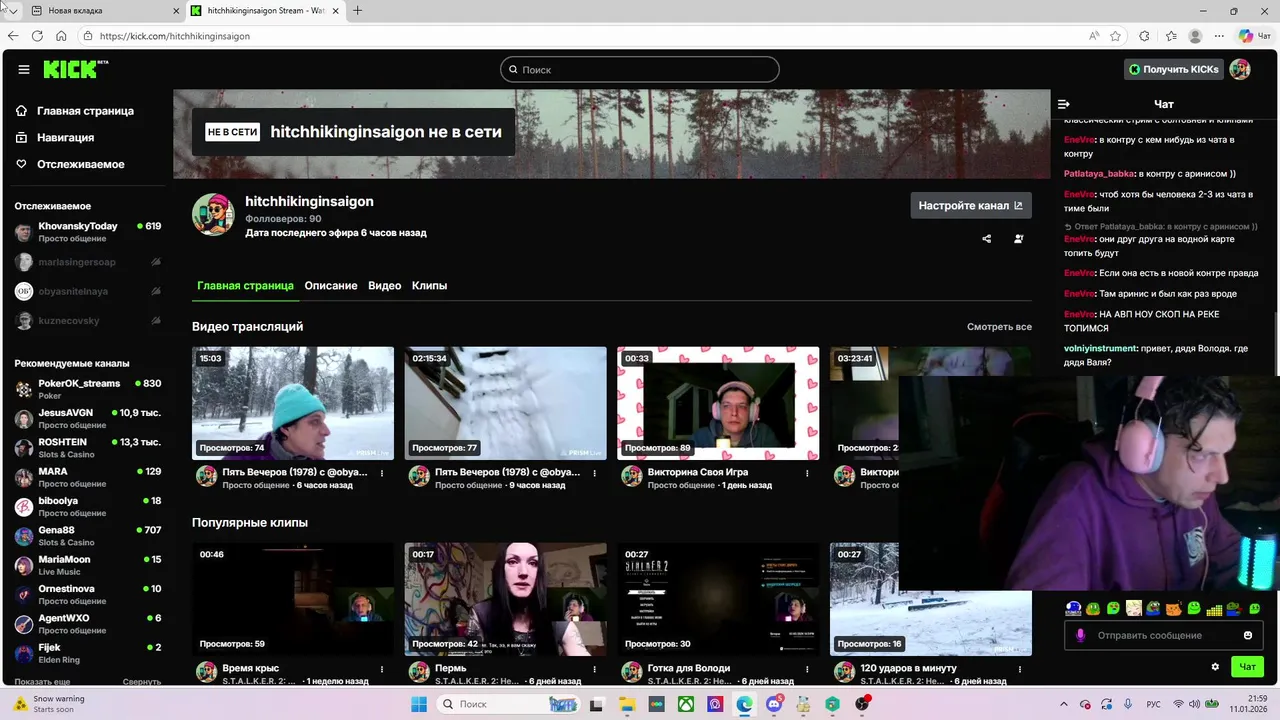Click green Чат send button
The image size is (1280, 720).
click(1248, 667)
